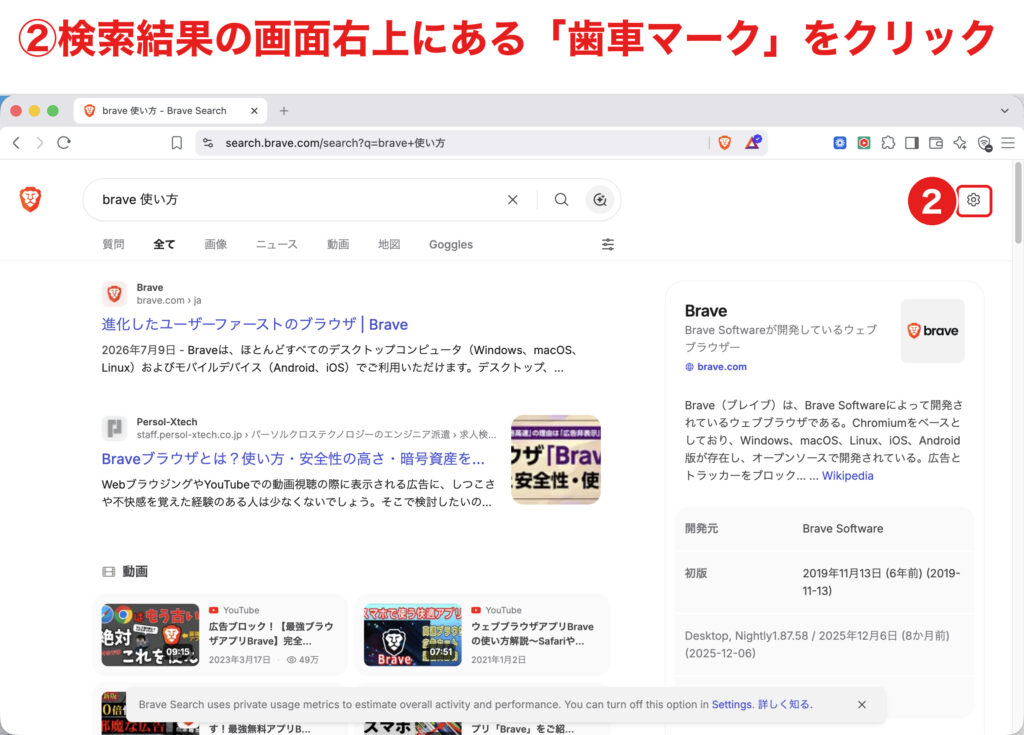Open the Extensions puzzle piece menu
This screenshot has width=1024, height=735.
pos(888,142)
